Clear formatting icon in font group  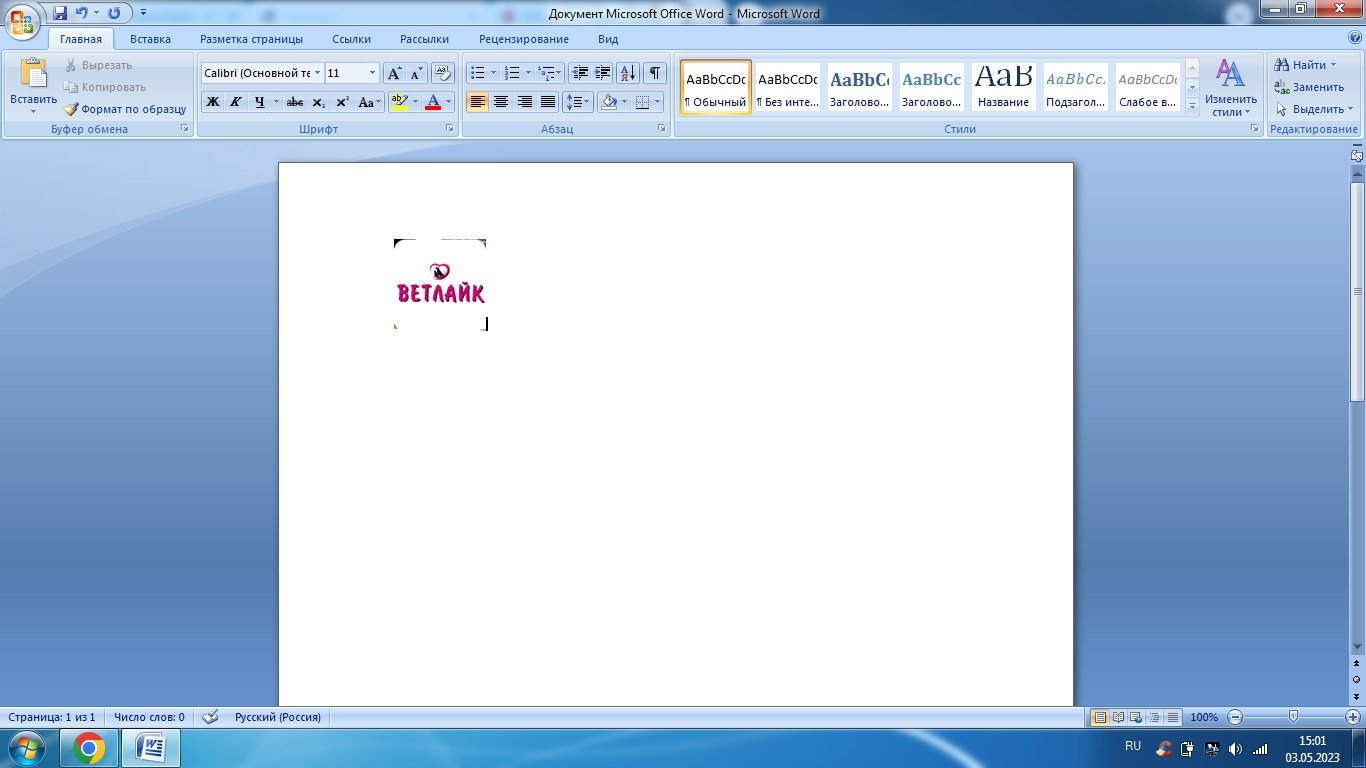pyautogui.click(x=443, y=73)
